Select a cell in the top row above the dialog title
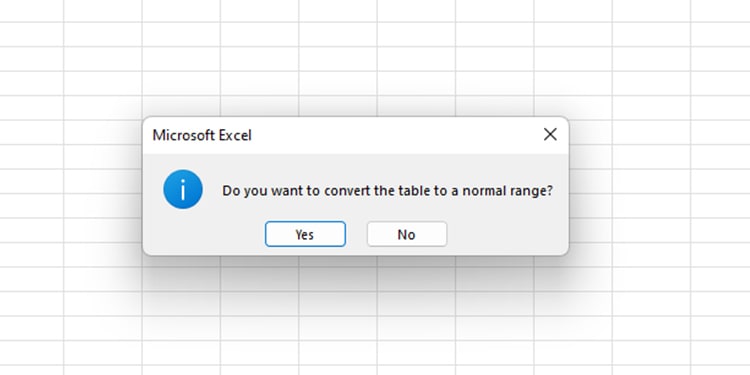The width and height of the screenshot is (750, 375). tap(181, 10)
